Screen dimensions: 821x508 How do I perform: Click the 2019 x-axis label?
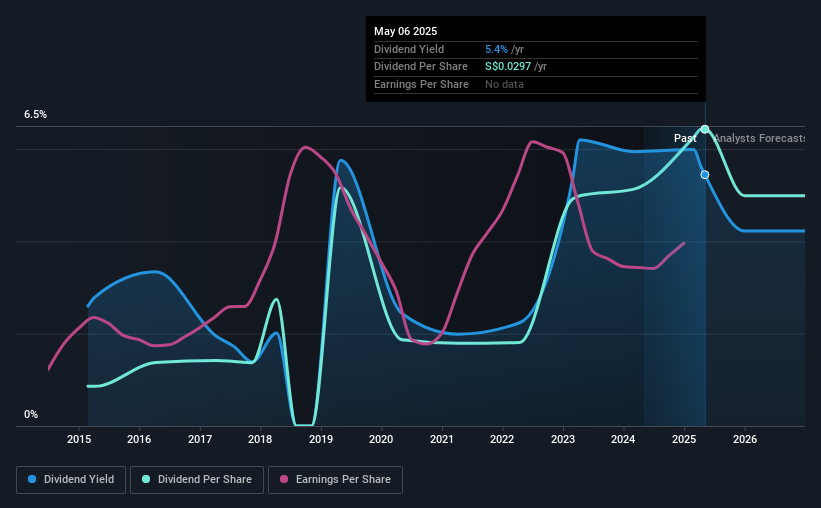321,439
